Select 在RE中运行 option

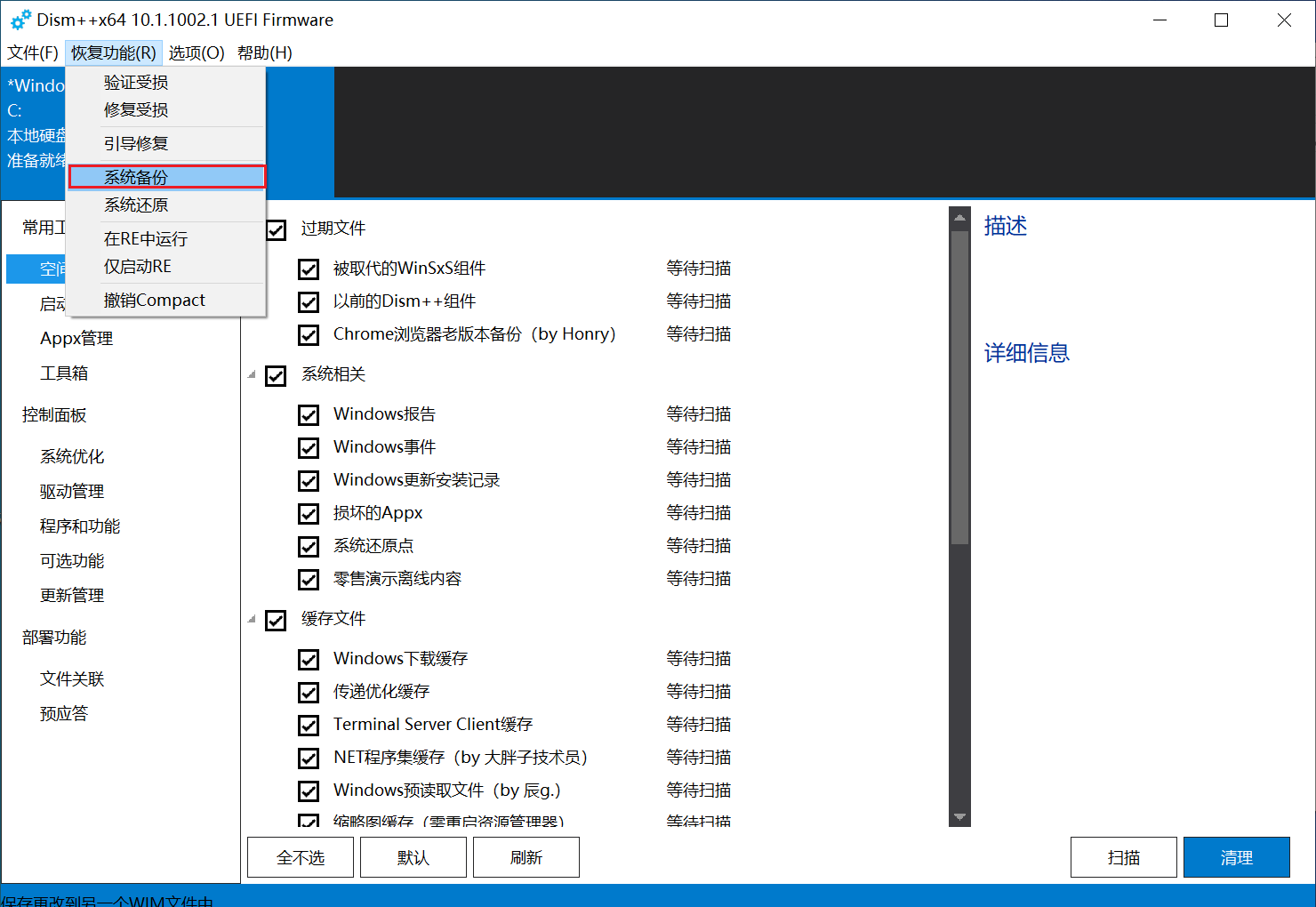coord(166,238)
